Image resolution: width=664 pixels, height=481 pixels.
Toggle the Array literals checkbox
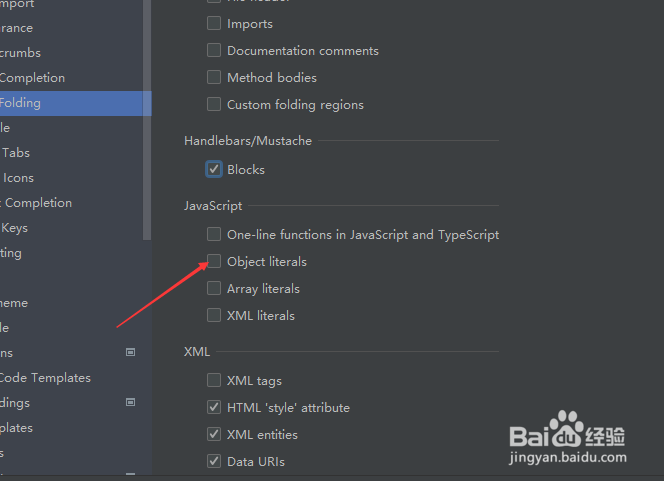click(x=214, y=288)
